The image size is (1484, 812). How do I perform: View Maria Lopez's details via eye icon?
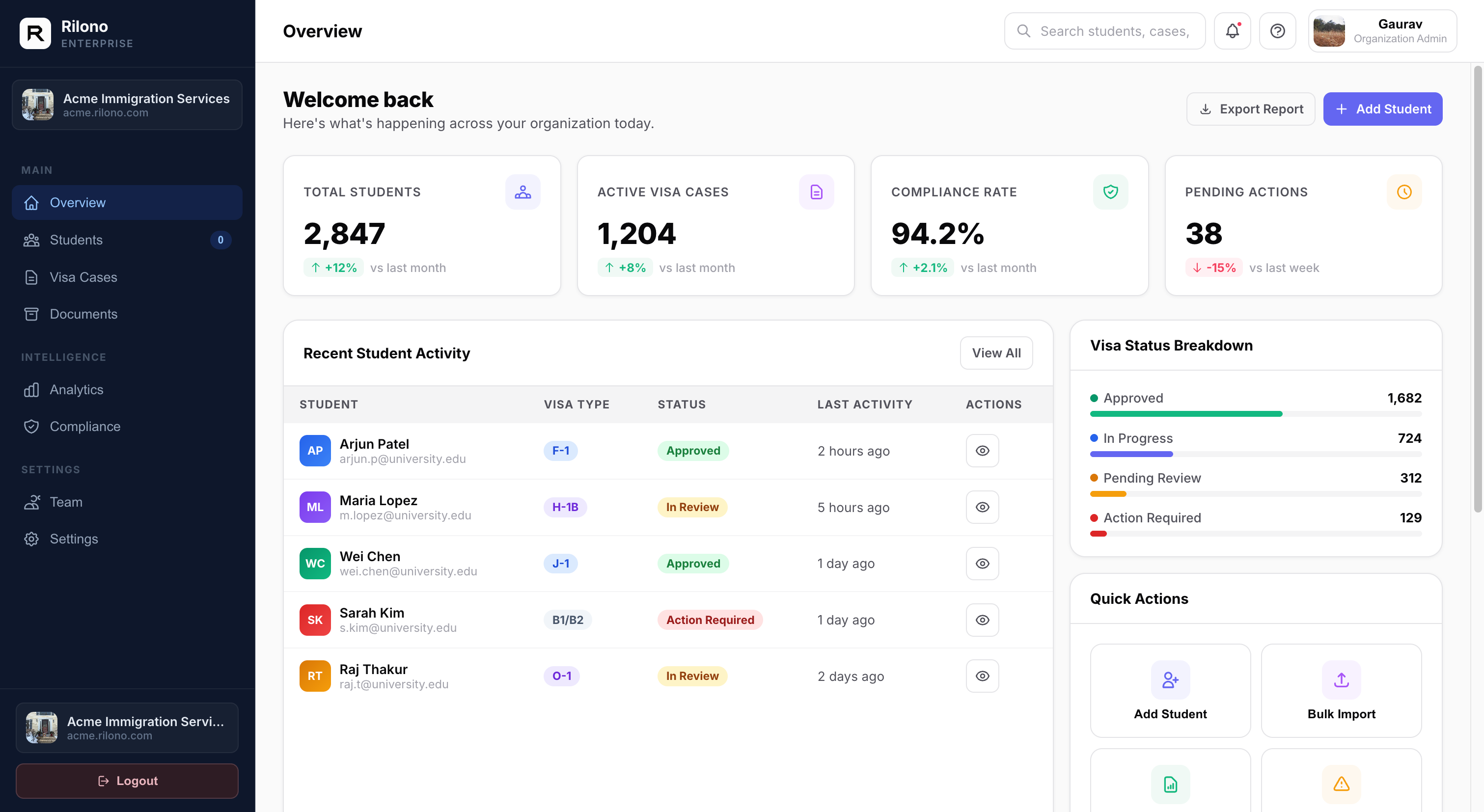982,507
